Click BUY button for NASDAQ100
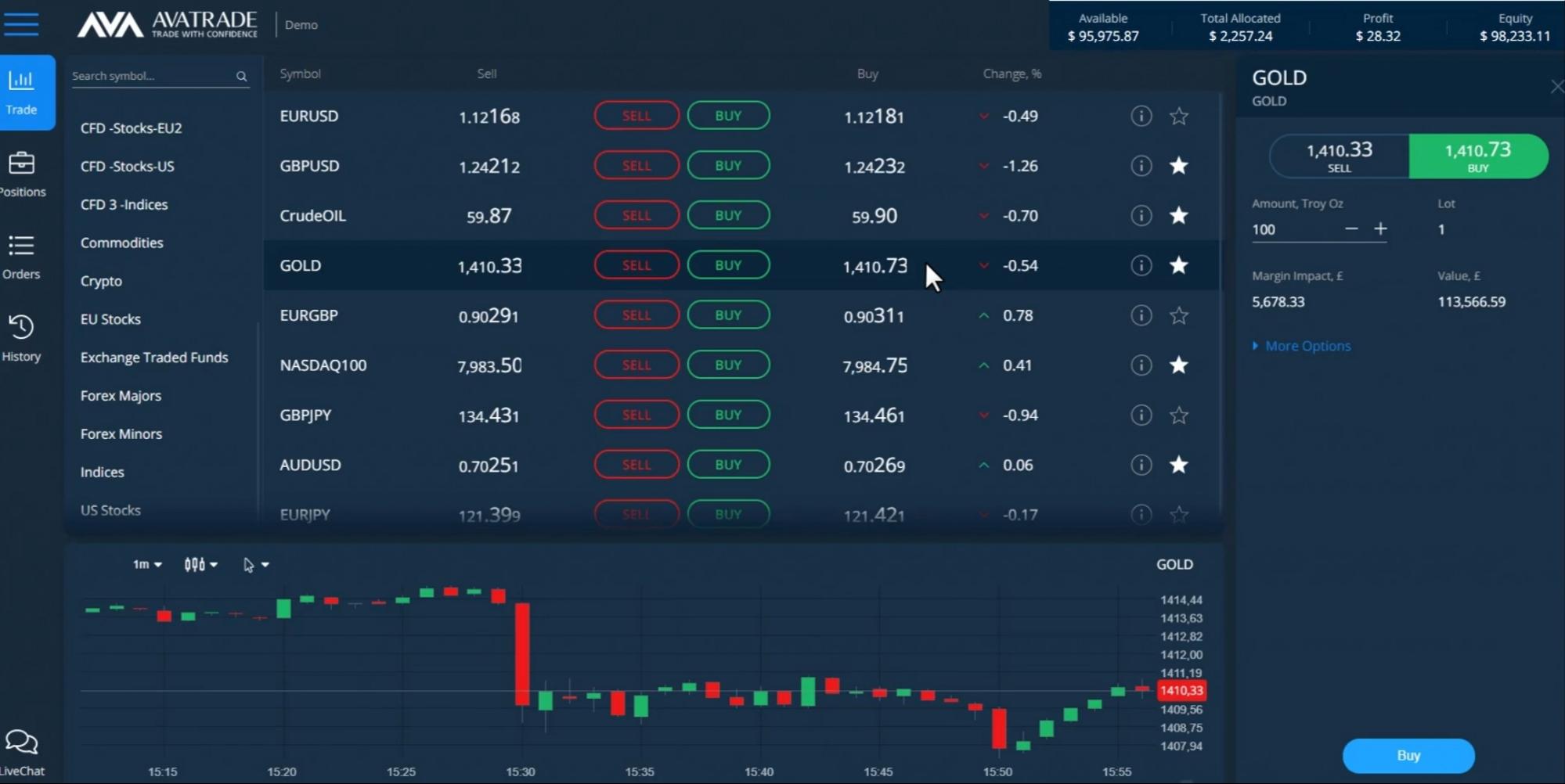Screen dimensions: 1565x784 [728, 365]
